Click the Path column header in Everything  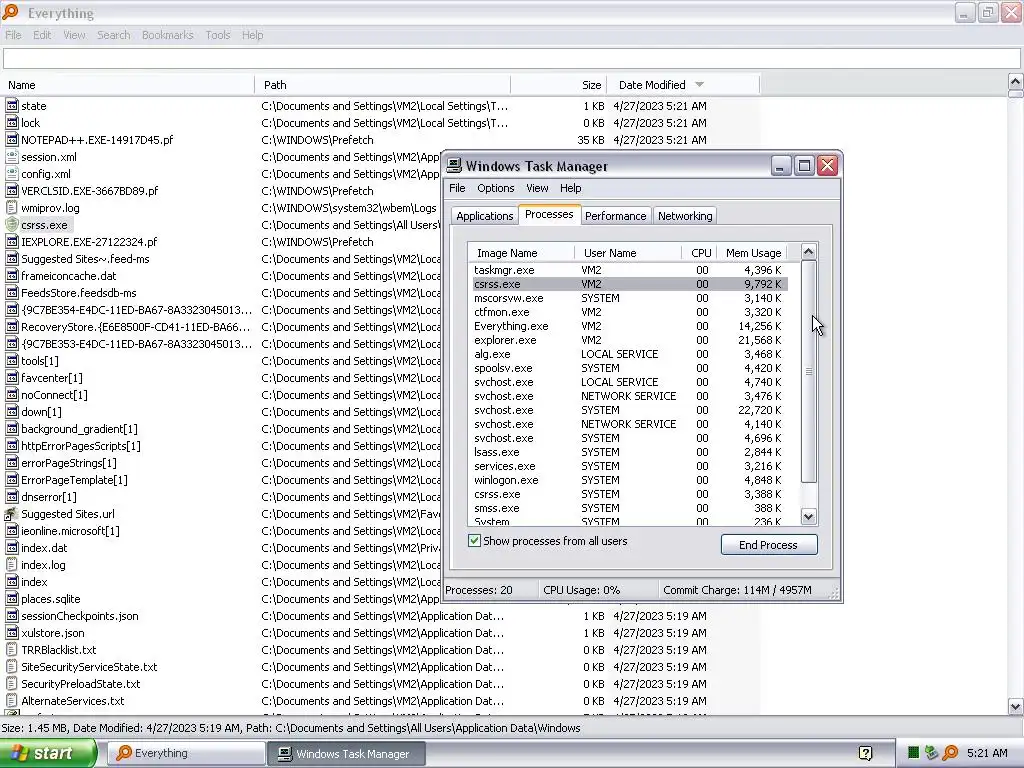click(383, 85)
